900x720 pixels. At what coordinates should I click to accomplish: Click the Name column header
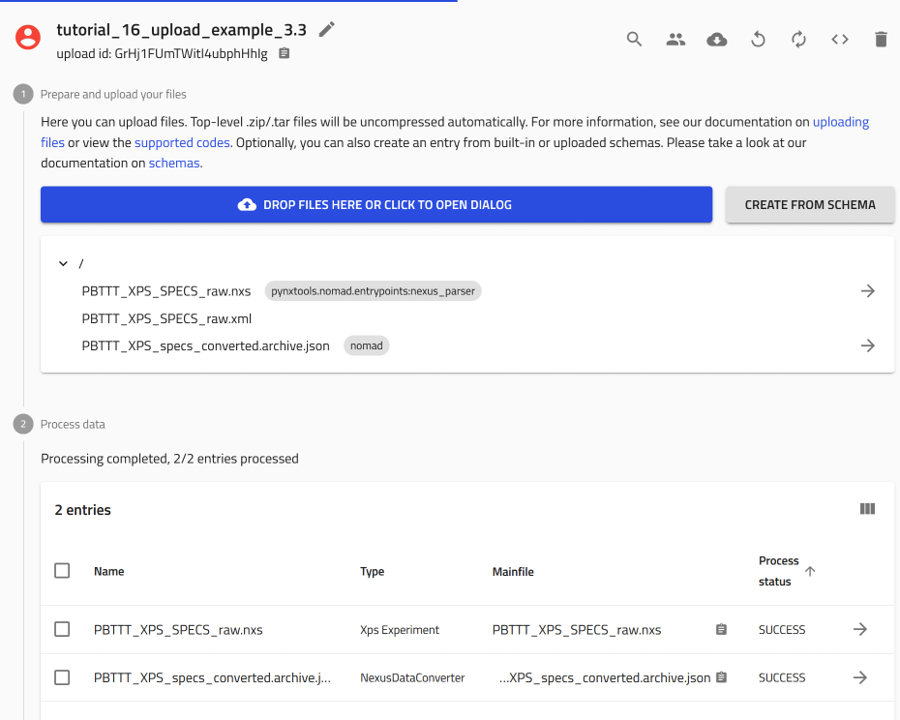click(109, 572)
